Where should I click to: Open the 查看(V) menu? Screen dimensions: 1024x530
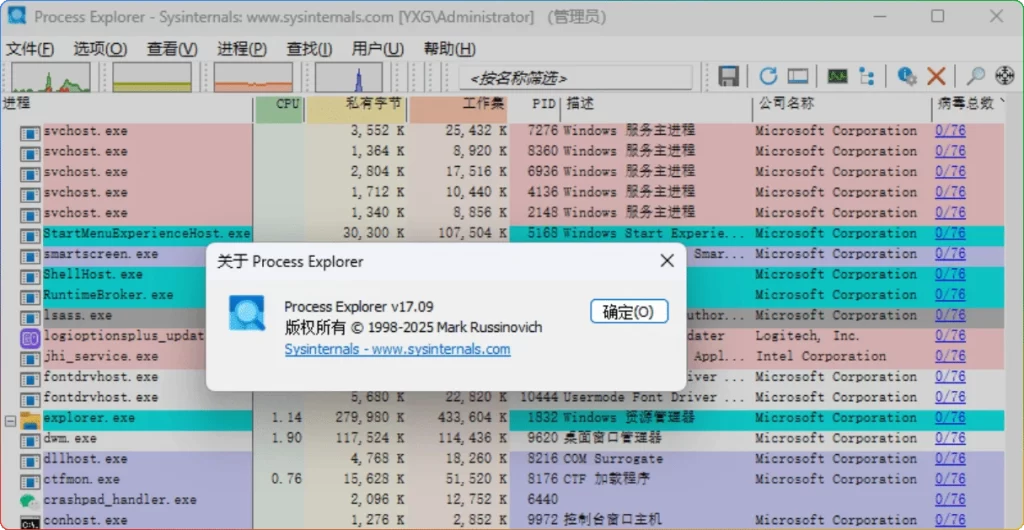coord(172,49)
